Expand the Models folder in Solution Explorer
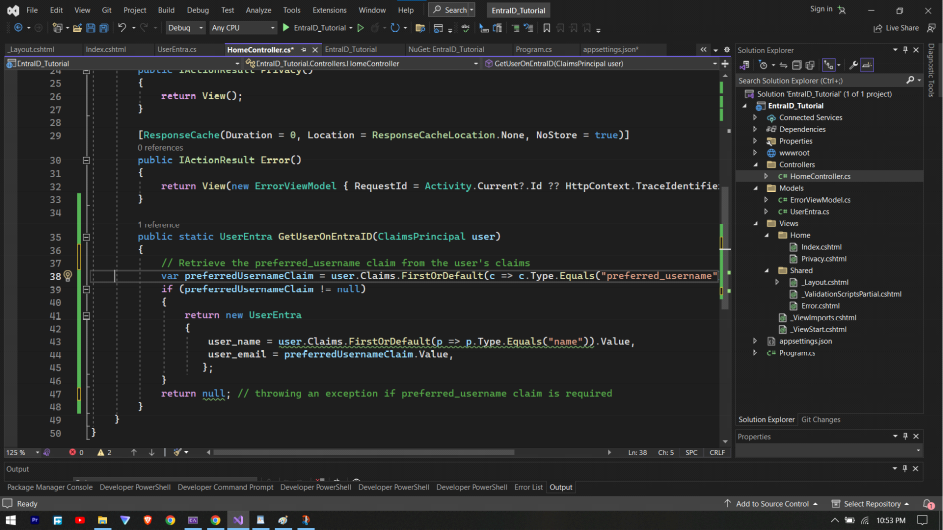943x530 pixels. [x=756, y=188]
